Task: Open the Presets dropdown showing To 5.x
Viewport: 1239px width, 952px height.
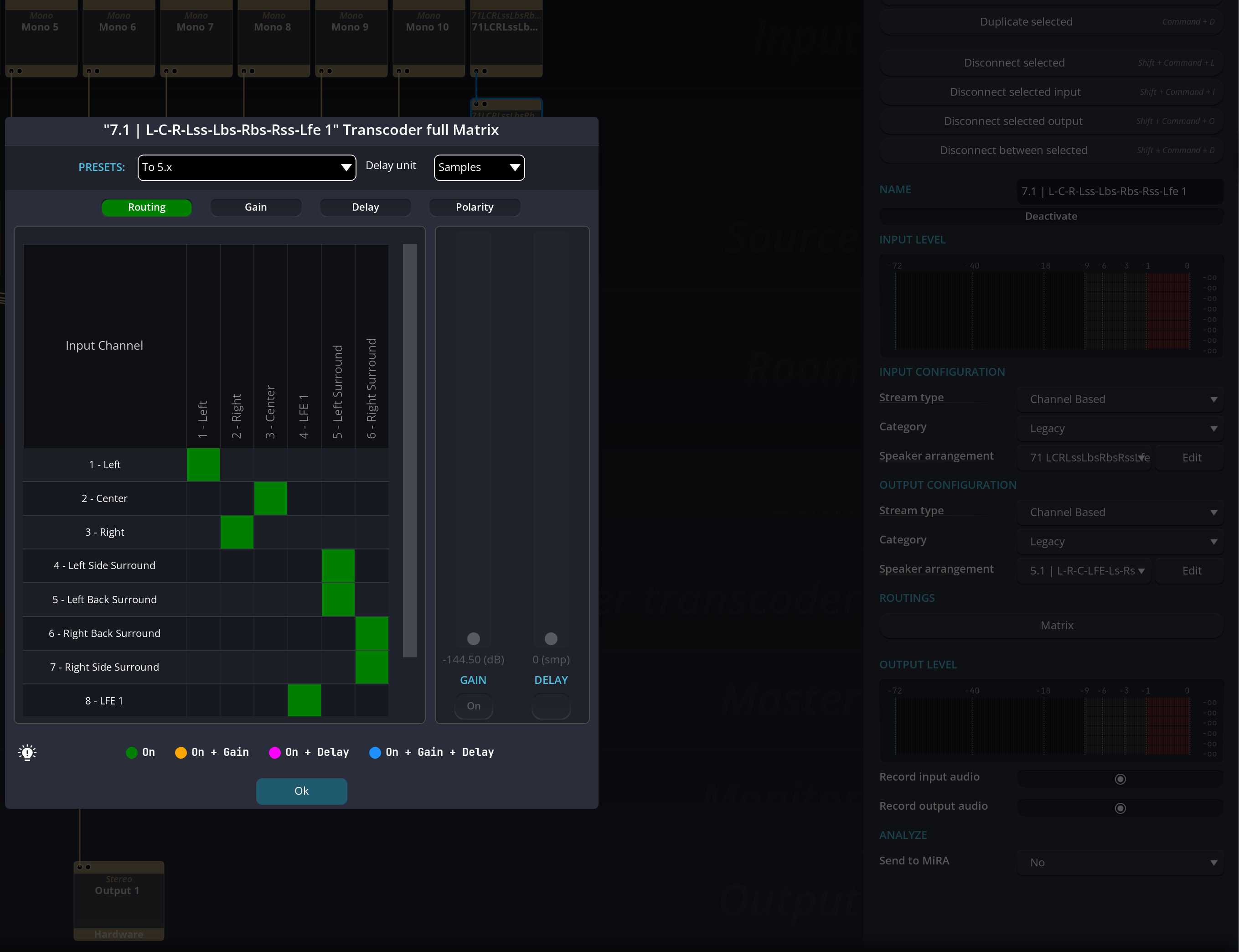Action: pyautogui.click(x=247, y=167)
